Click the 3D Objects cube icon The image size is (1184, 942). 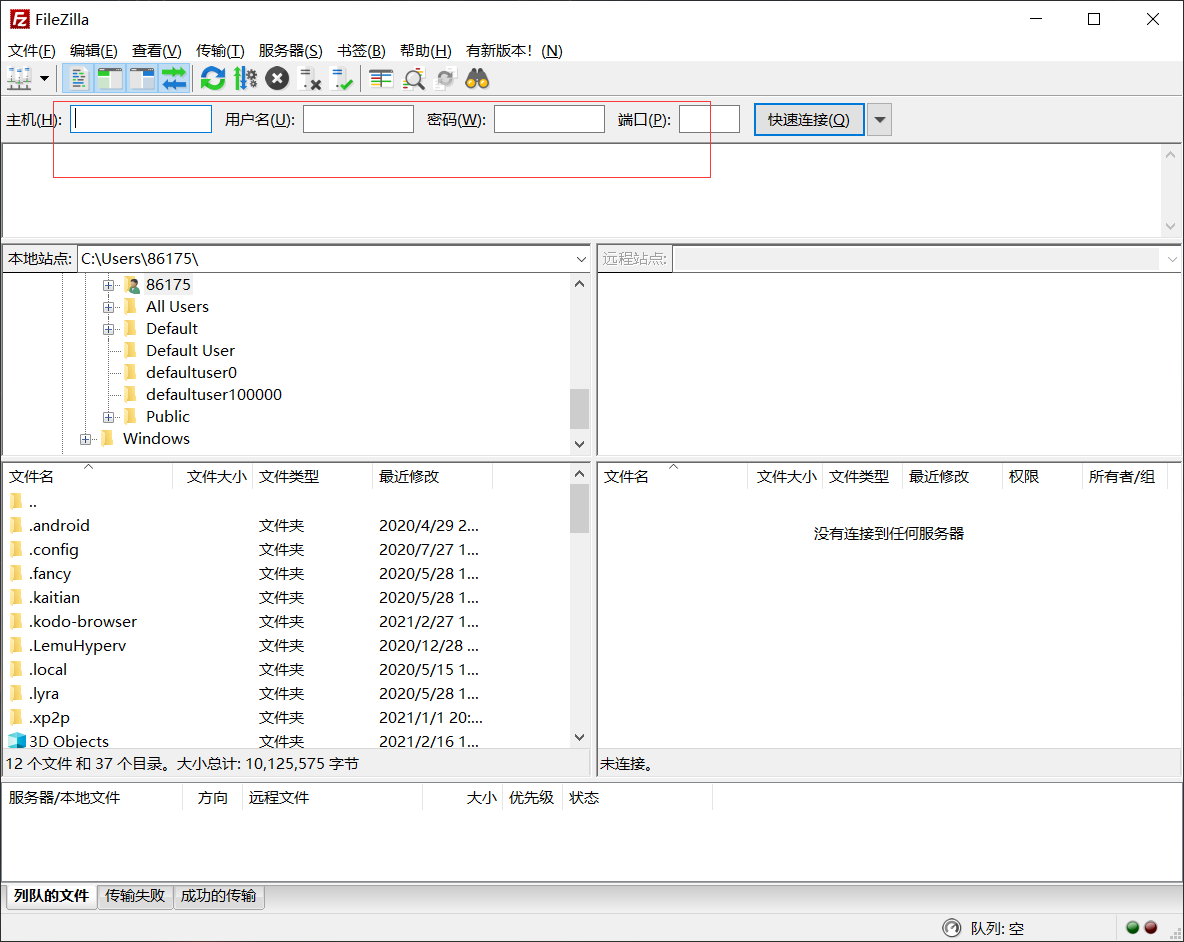tap(17, 741)
